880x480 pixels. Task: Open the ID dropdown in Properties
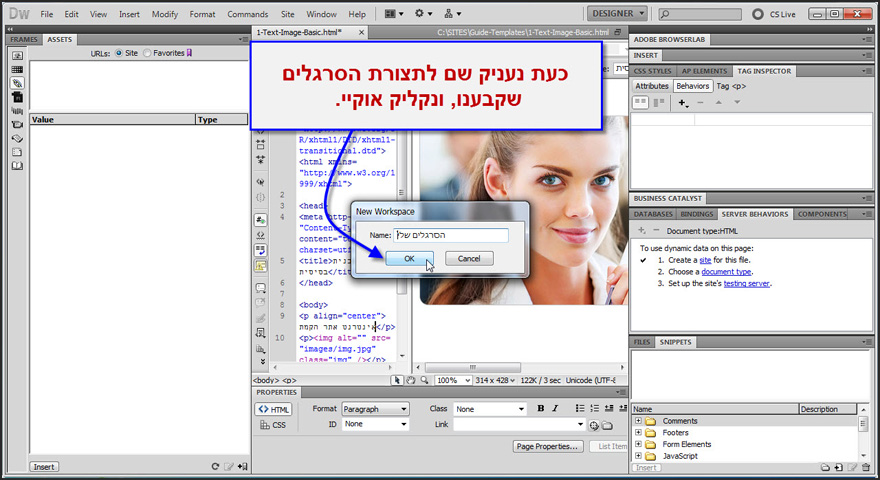tap(375, 424)
